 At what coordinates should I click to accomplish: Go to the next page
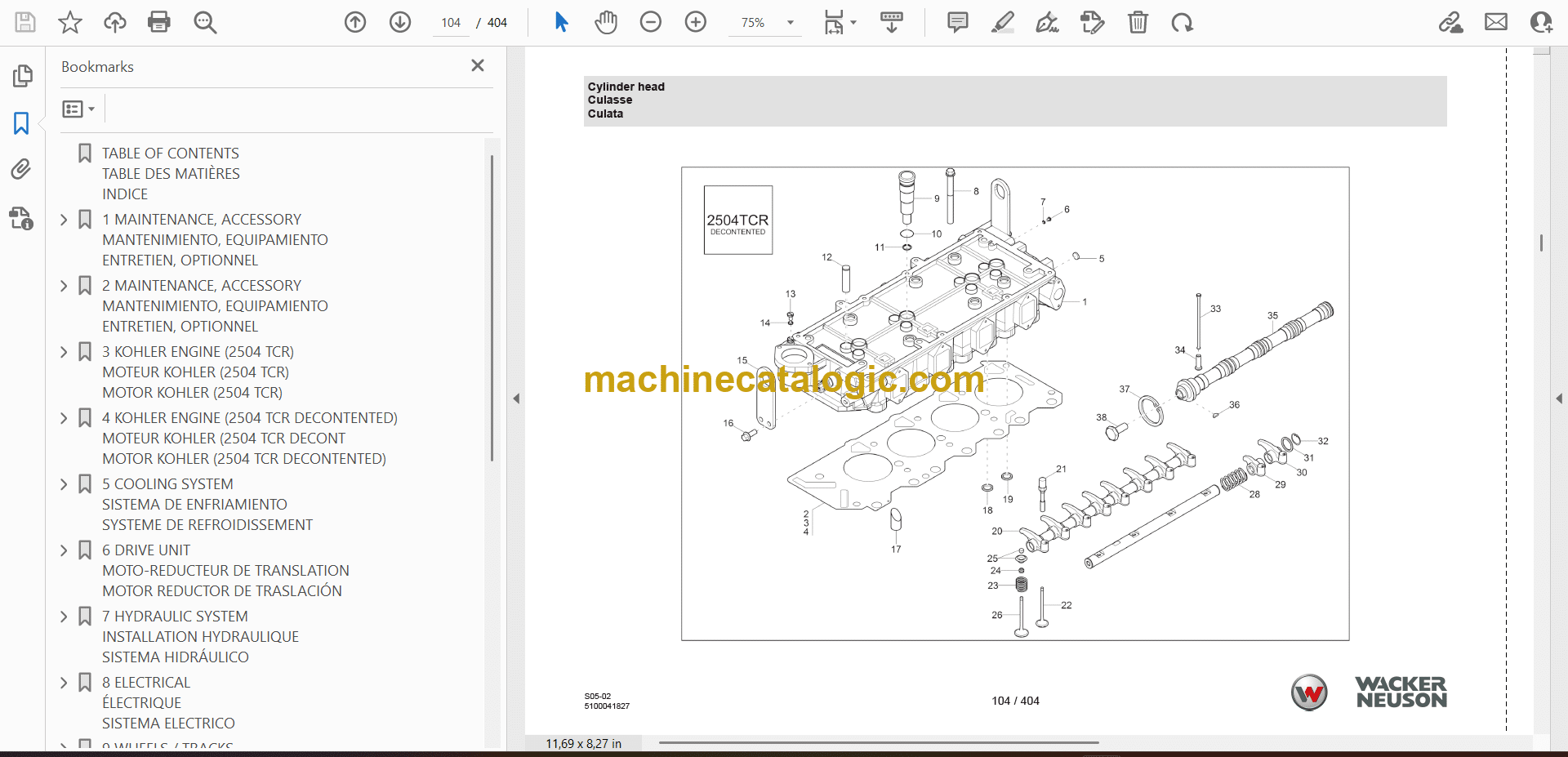pos(400,22)
